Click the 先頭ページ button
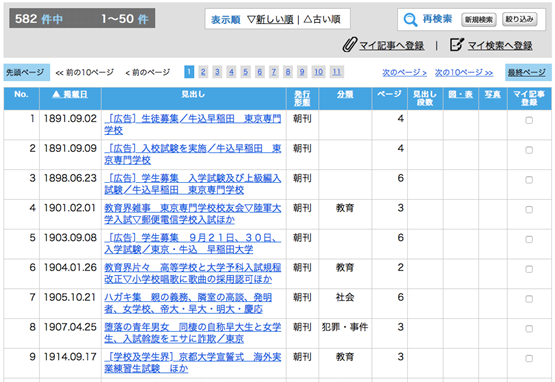The image size is (555, 382). 27,72
